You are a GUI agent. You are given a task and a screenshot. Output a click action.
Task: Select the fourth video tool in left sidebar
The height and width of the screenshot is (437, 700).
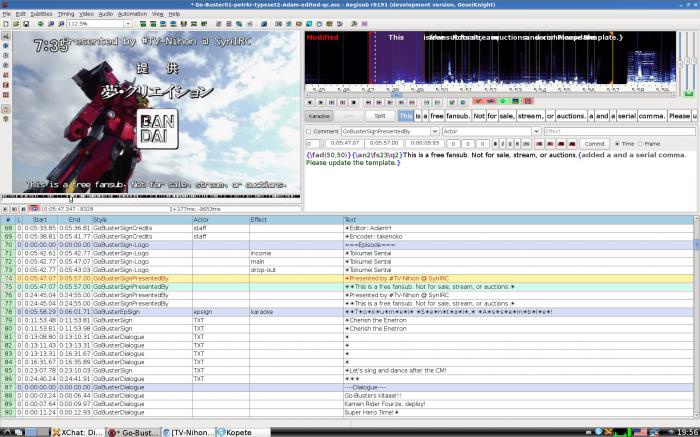click(6, 65)
